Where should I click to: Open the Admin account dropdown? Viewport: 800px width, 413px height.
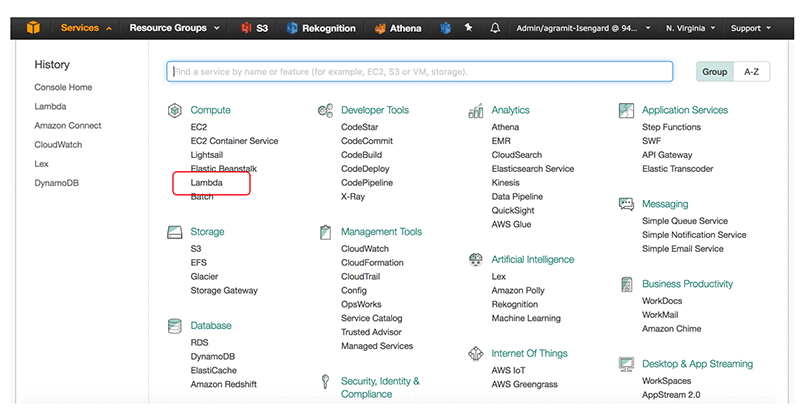583,29
